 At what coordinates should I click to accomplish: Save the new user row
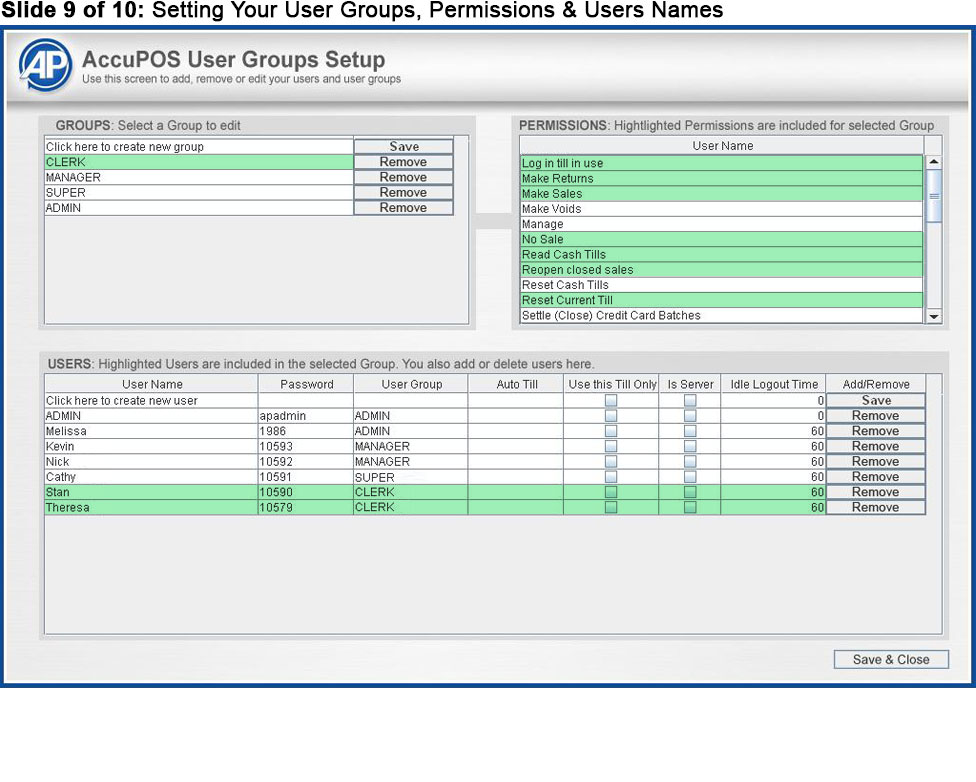(876, 400)
